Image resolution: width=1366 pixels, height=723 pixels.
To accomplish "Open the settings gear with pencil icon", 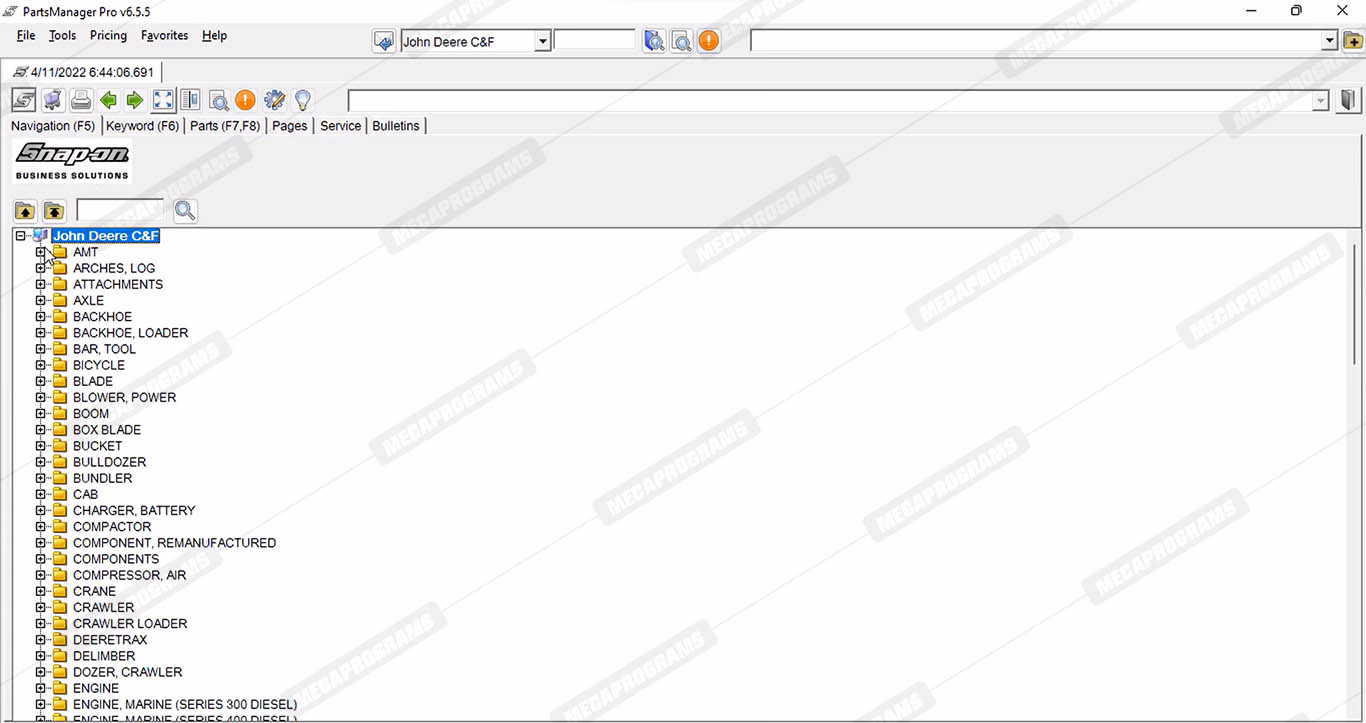I will coord(274,100).
